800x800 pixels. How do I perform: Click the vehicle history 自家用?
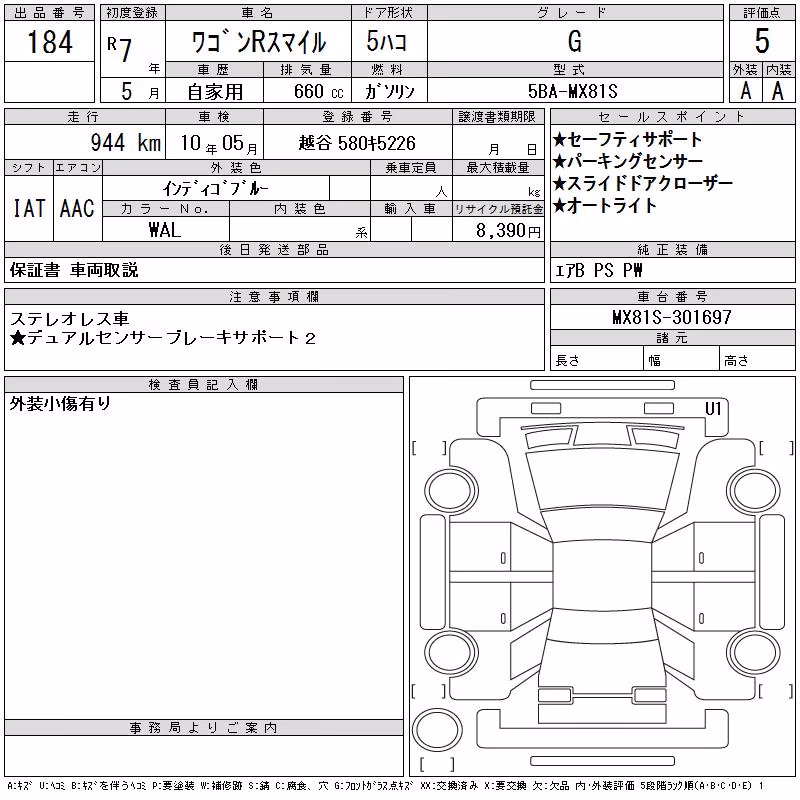215,92
